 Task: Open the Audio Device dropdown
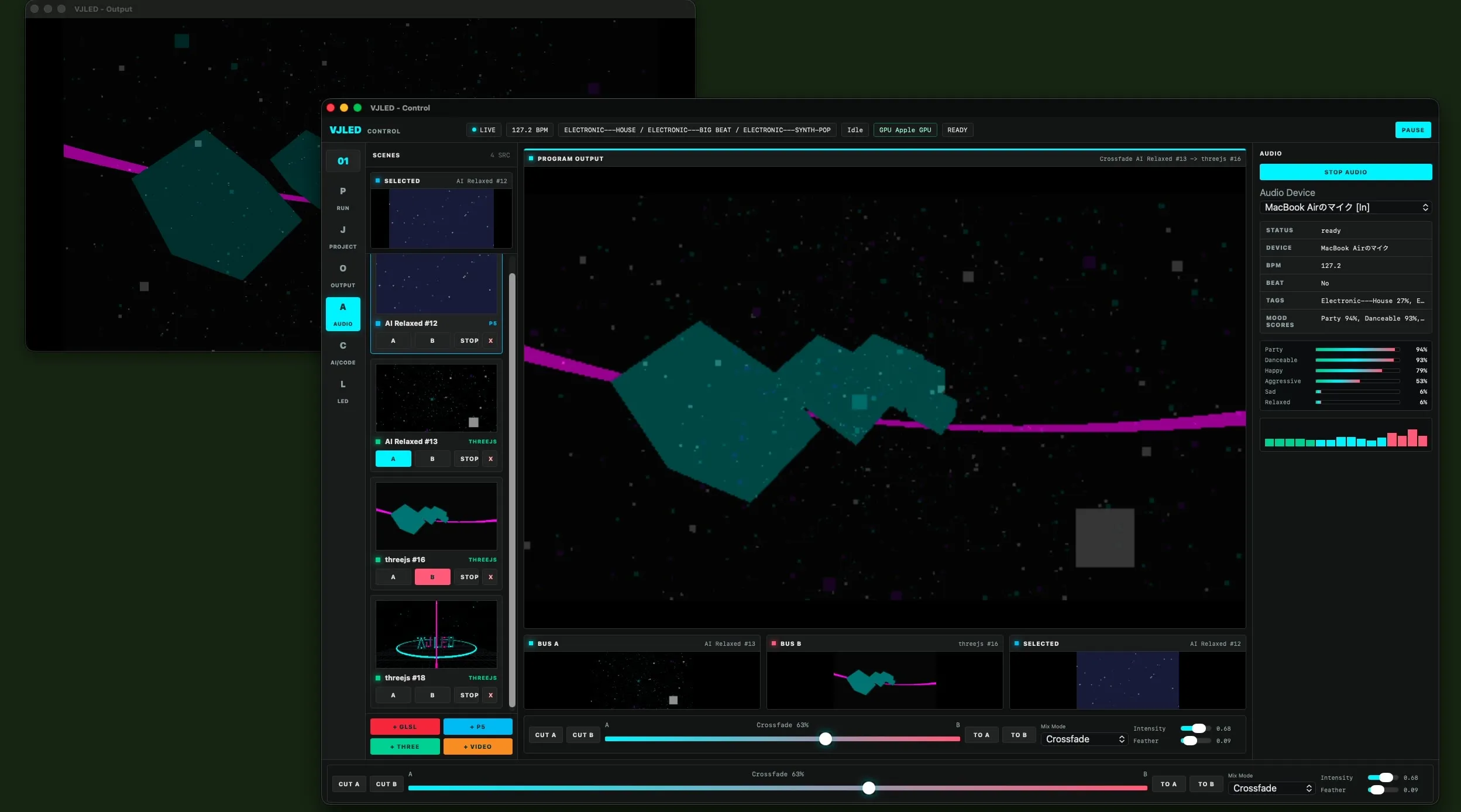pyautogui.click(x=1346, y=208)
